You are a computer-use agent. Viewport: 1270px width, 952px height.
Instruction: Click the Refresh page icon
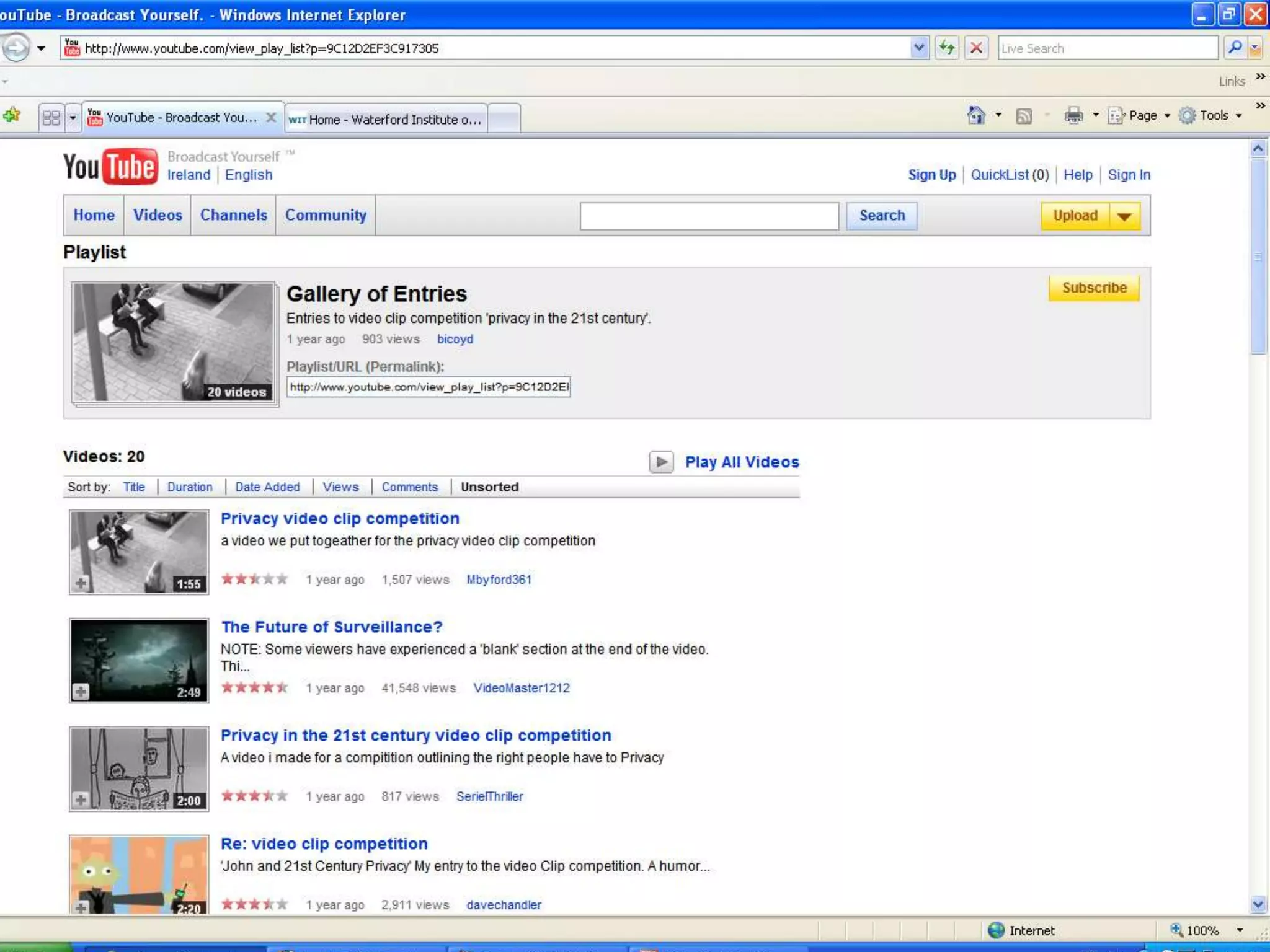click(947, 48)
